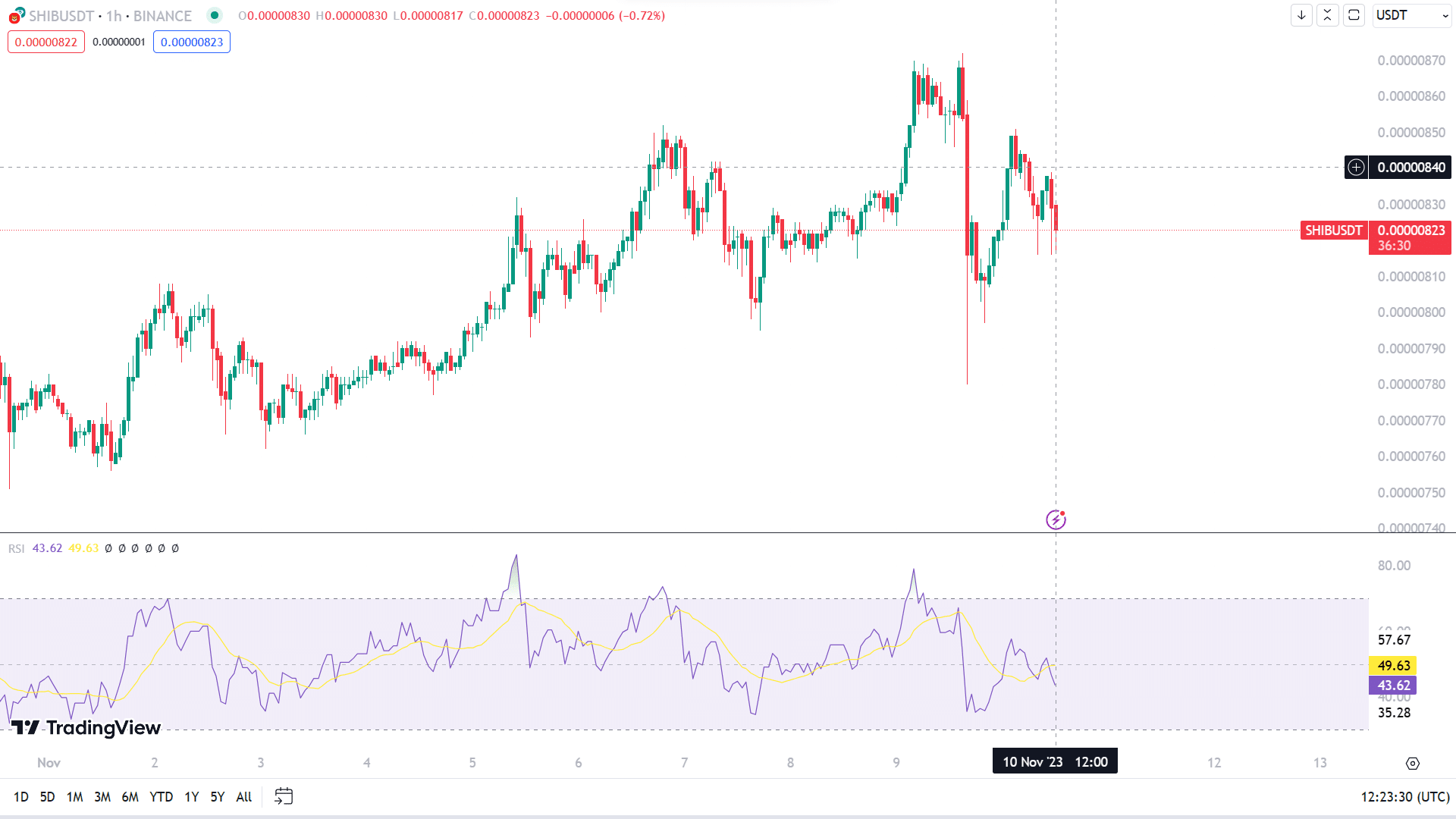The width and height of the screenshot is (1456, 819).
Task: Select the 6M time range
Action: click(130, 797)
